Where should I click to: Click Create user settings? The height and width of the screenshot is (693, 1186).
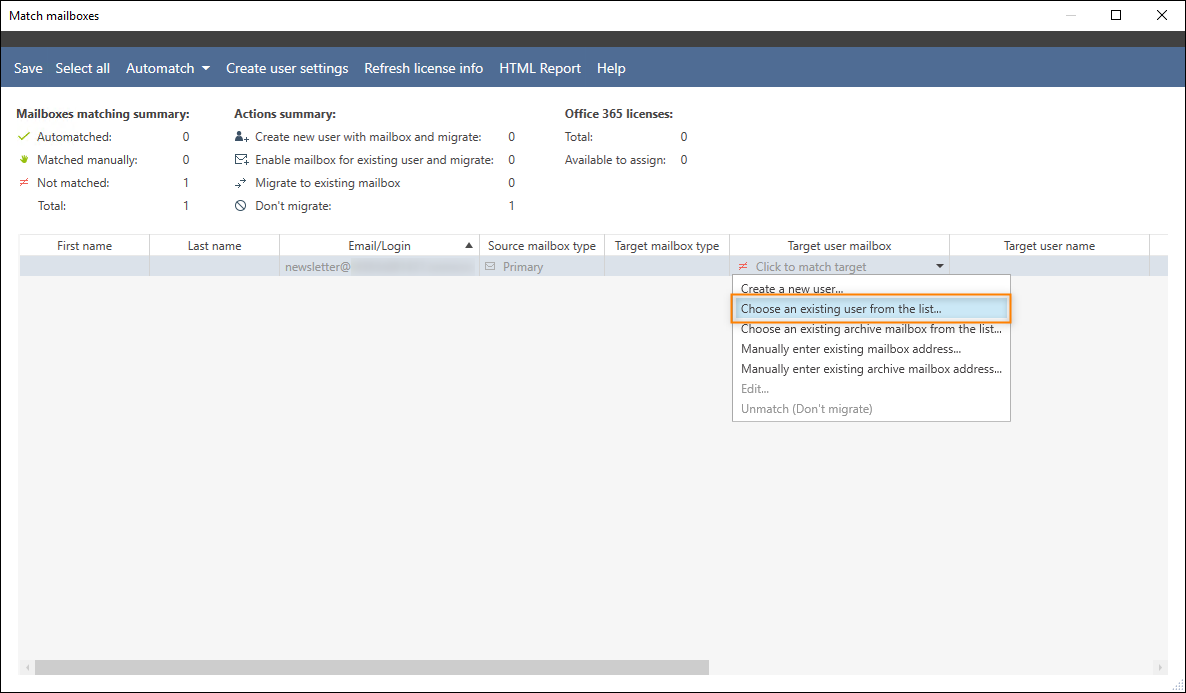(x=287, y=68)
